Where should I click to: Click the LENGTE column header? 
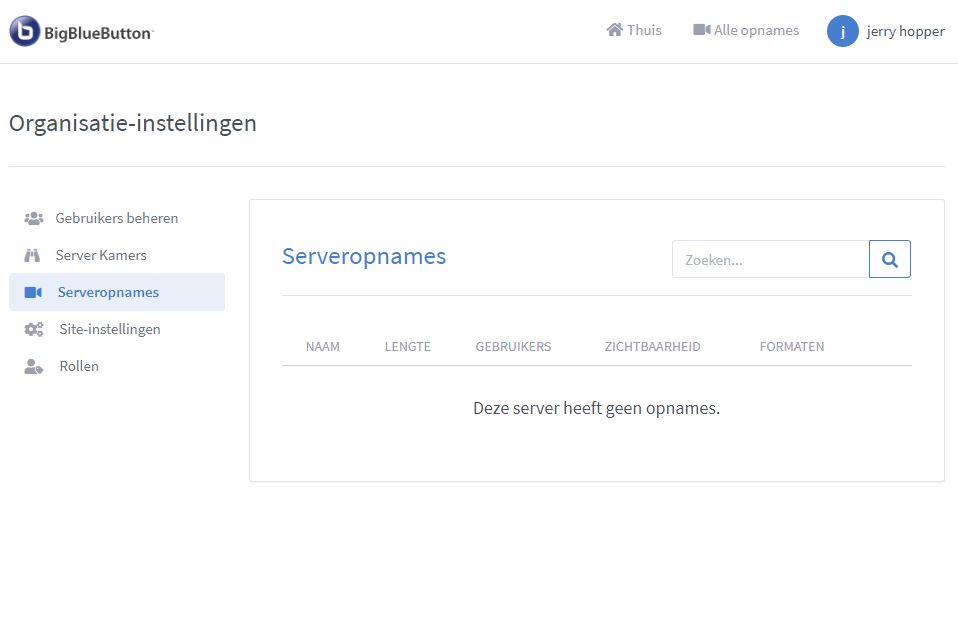[407, 347]
